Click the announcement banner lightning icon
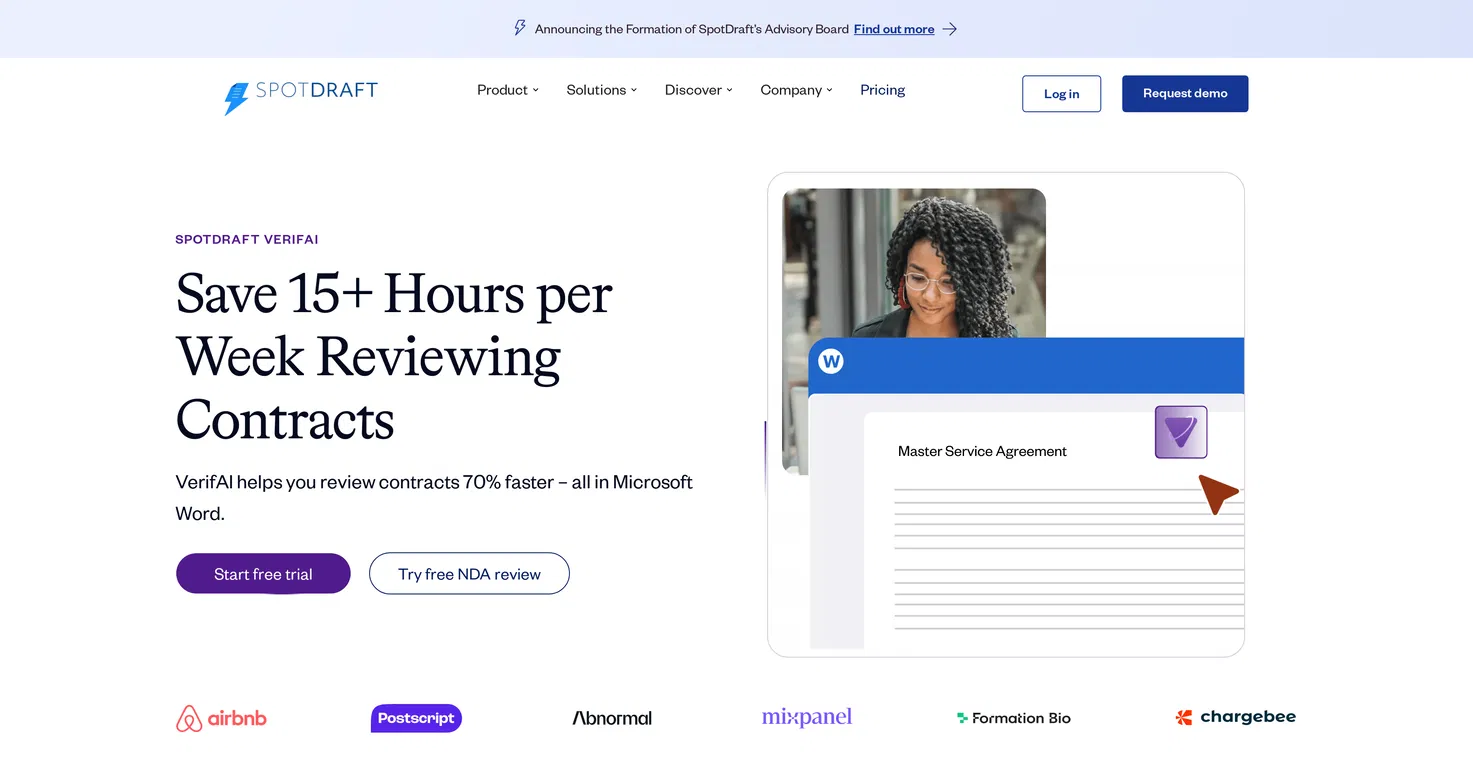 520,28
